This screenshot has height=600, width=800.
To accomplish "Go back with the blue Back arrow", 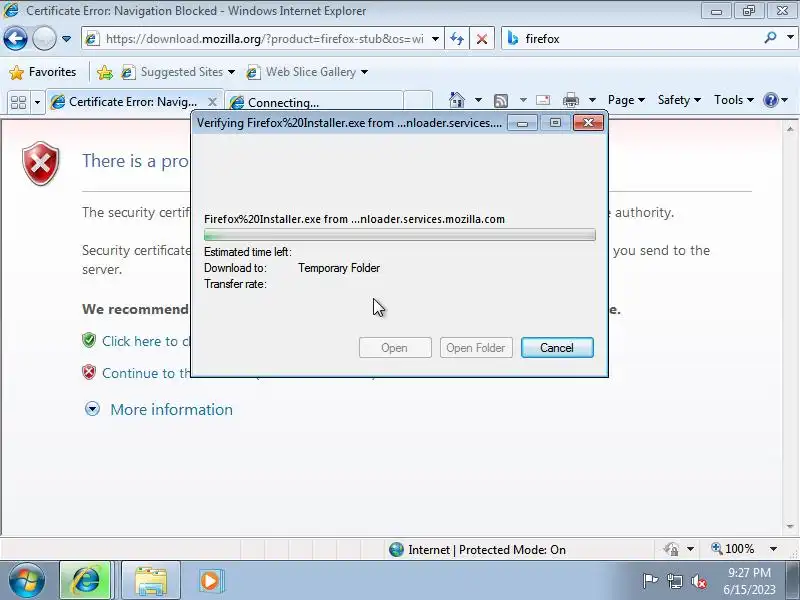I will 15,39.
